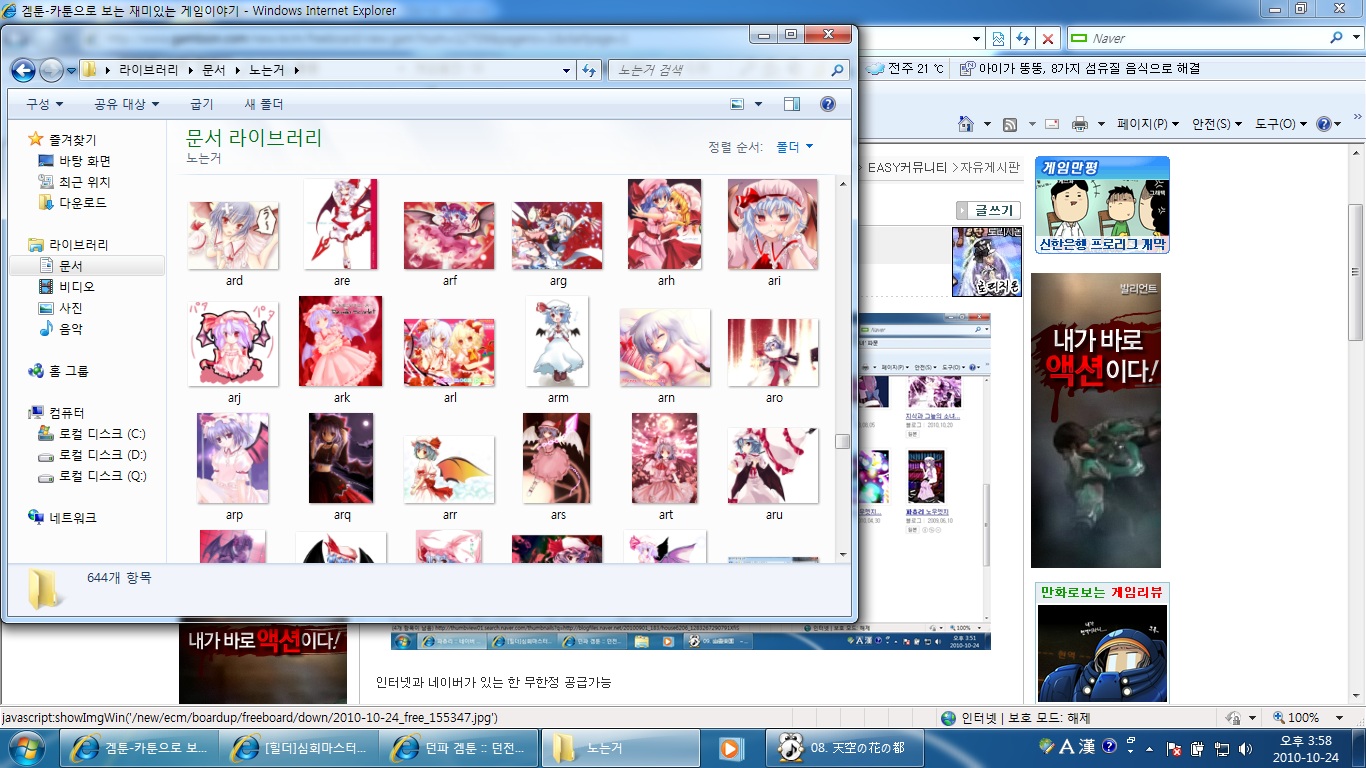This screenshot has width=1366, height=768.
Task: Toggle the Korean/English input mode indicator
Action: [1066, 747]
